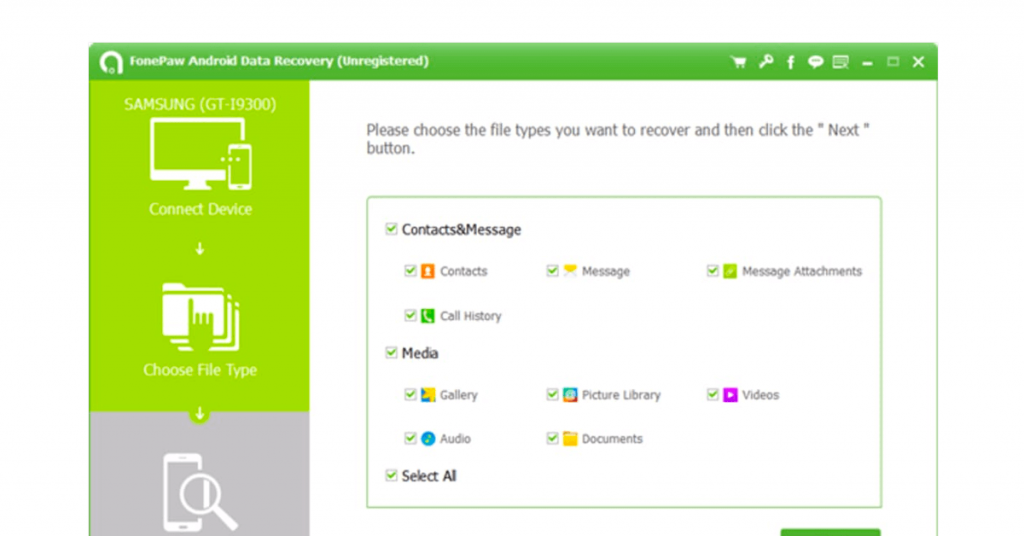Uncheck the Message checkbox

point(552,270)
